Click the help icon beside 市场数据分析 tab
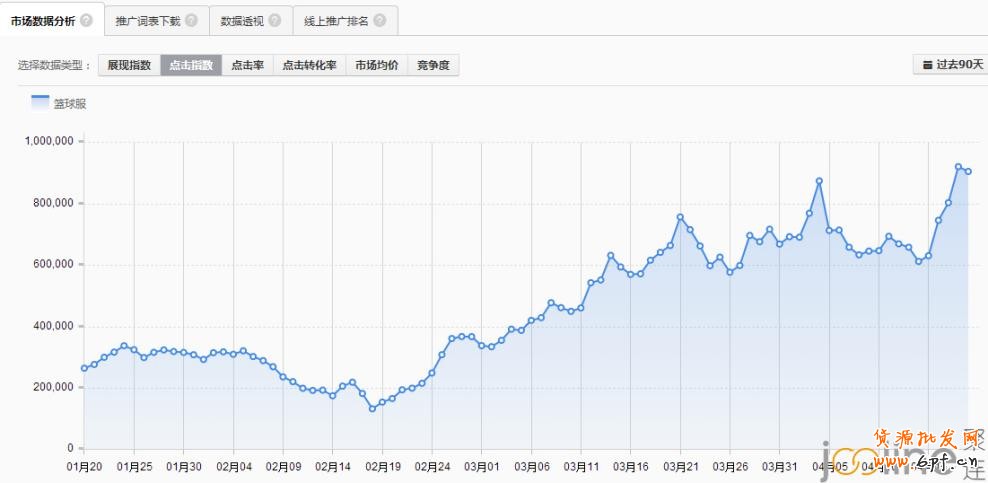The image size is (988, 483). [87, 20]
